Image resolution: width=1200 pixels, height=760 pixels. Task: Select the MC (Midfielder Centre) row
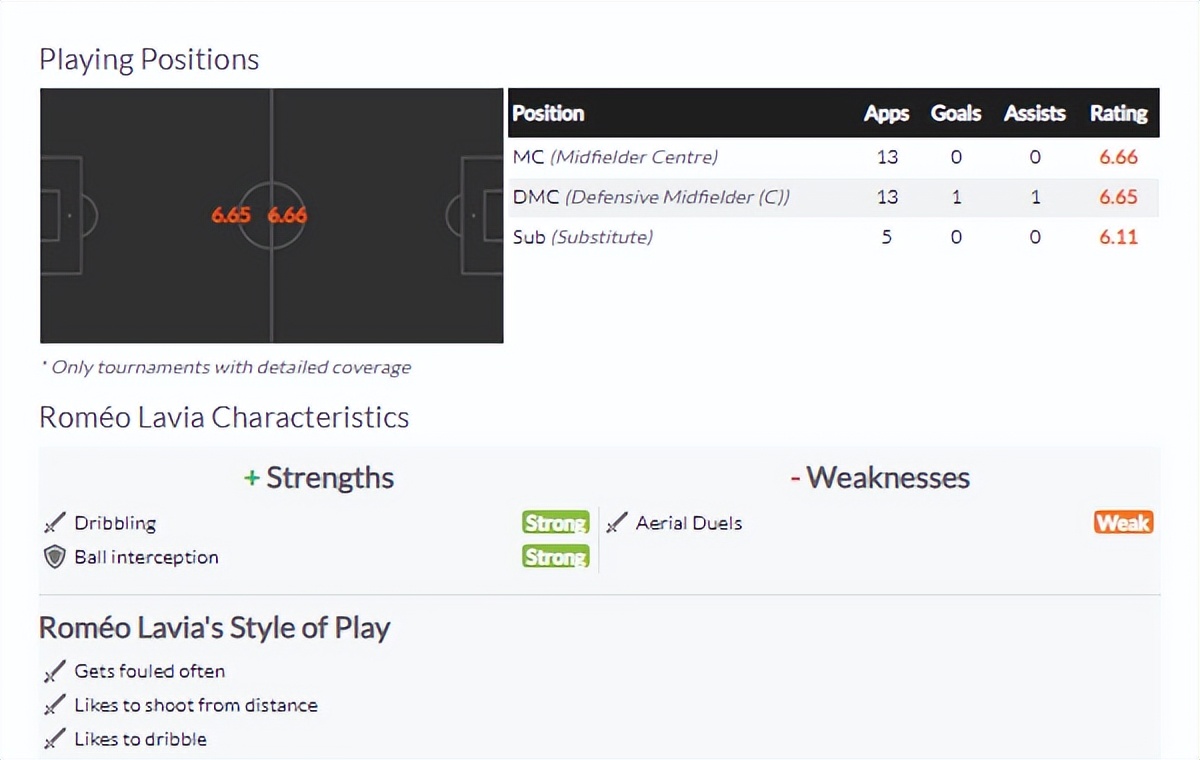(x=615, y=157)
